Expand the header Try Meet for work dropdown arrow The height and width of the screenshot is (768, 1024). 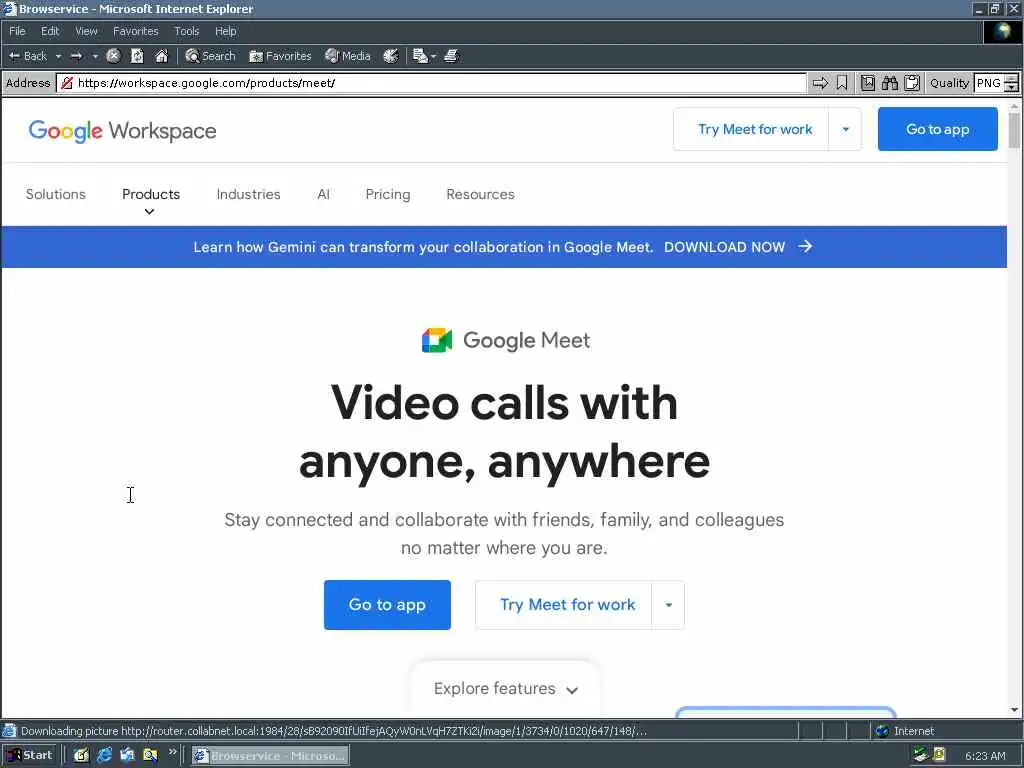845,129
